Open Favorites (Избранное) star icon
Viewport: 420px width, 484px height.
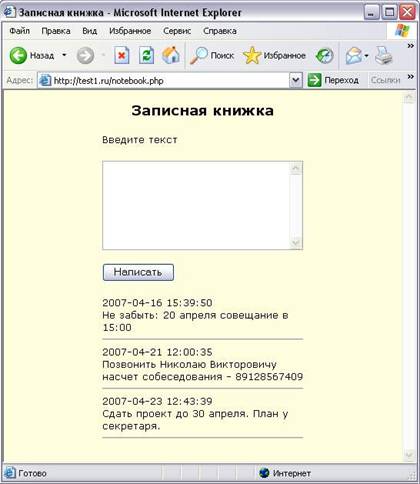pos(252,55)
